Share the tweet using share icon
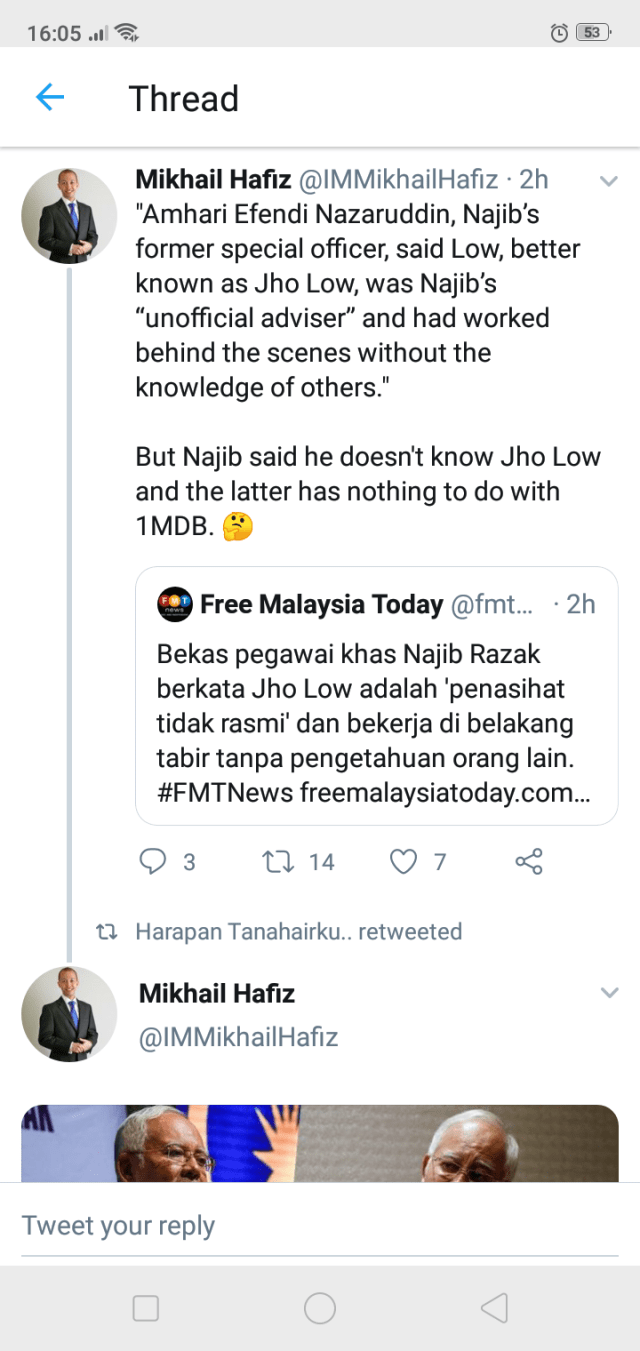The width and height of the screenshot is (640, 1351). (529, 861)
